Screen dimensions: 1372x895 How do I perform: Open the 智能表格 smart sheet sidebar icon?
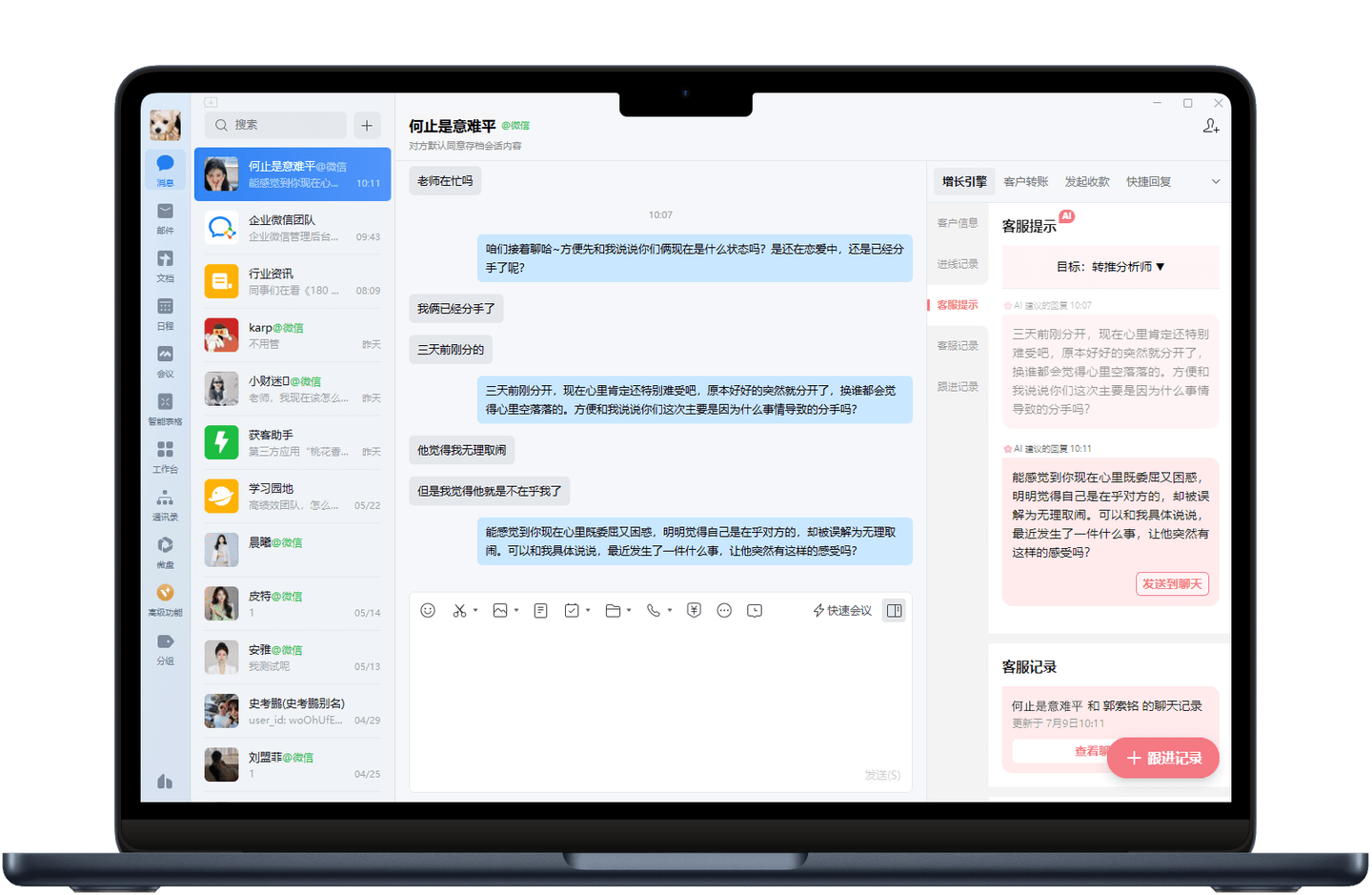tap(165, 408)
